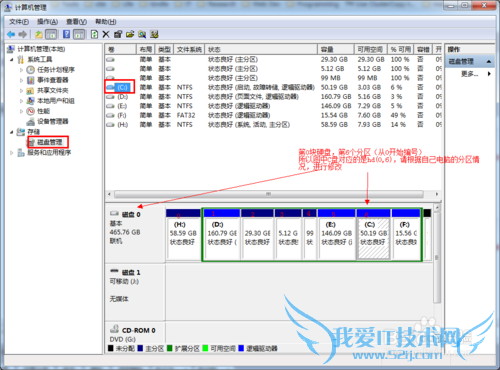500x370 pixels.
Task: Select 共享文件夹 in the tree
Action: 52,90
